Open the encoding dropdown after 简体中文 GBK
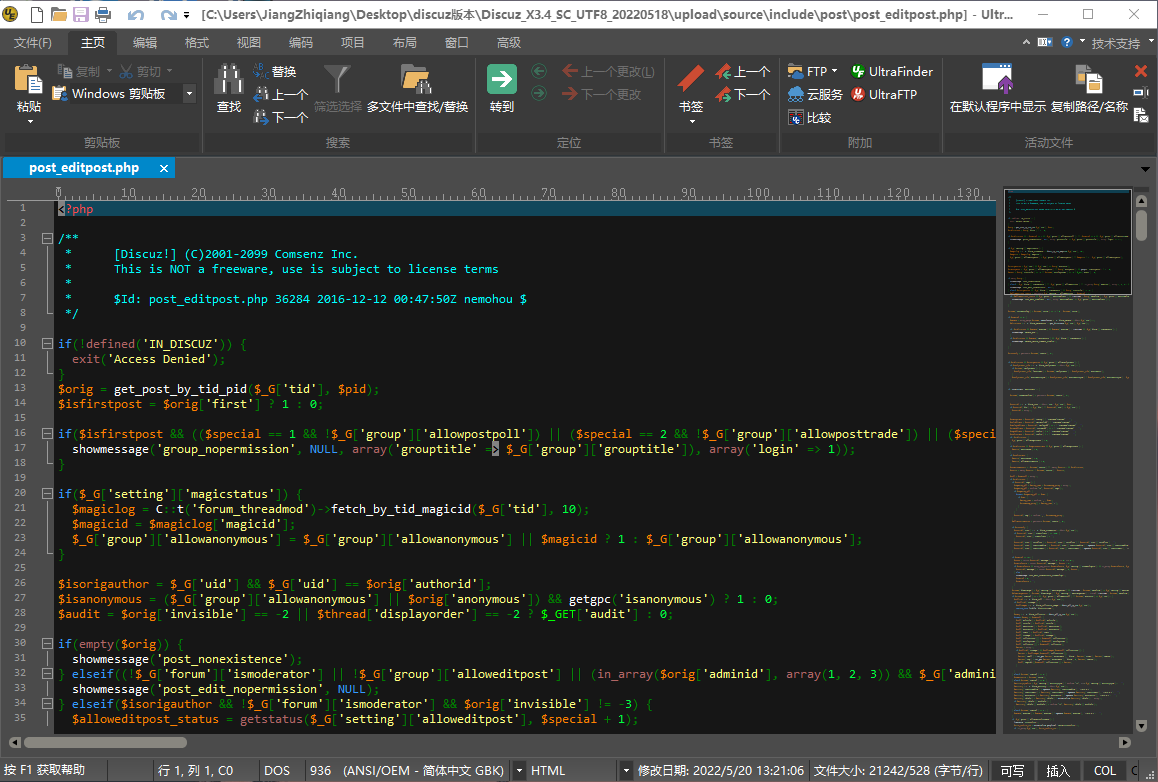1158x782 pixels. pos(519,770)
